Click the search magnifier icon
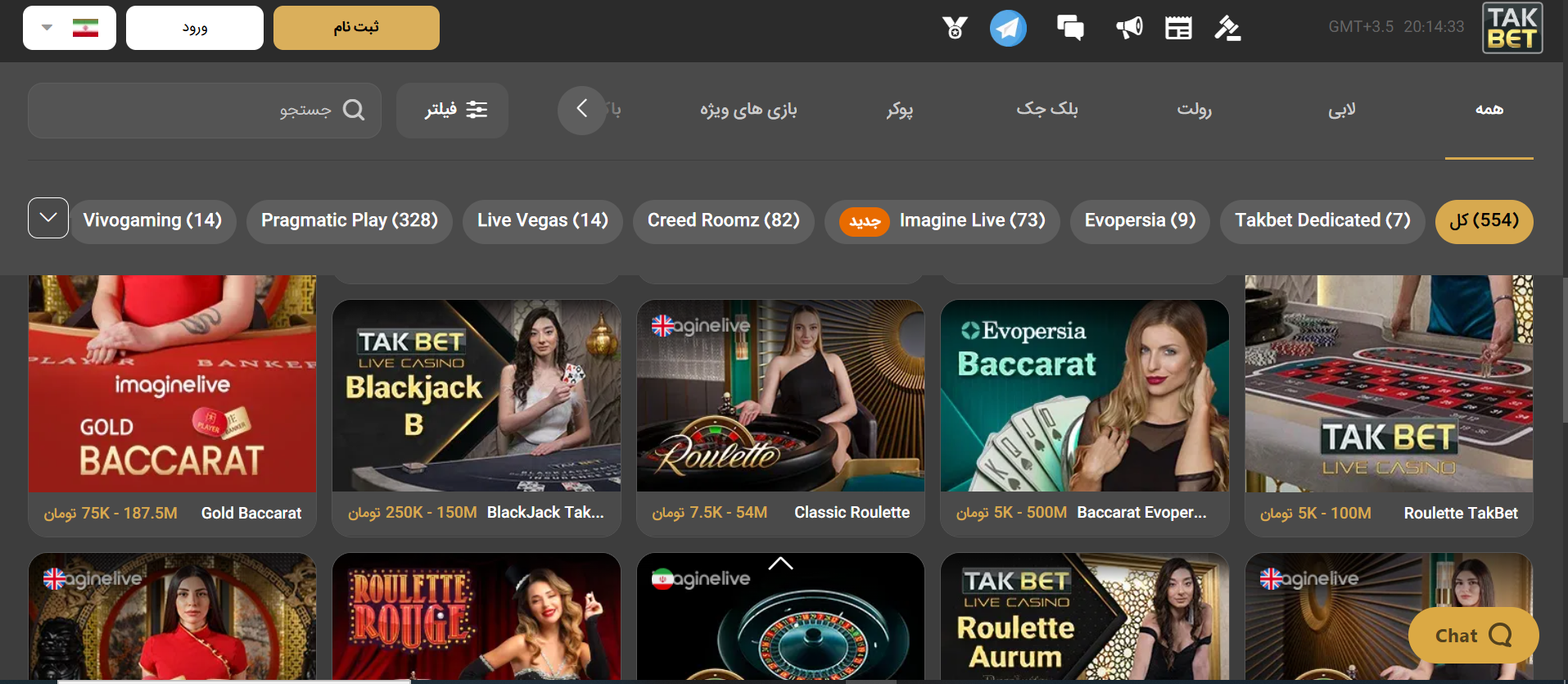Image resolution: width=1568 pixels, height=684 pixels. (x=354, y=110)
